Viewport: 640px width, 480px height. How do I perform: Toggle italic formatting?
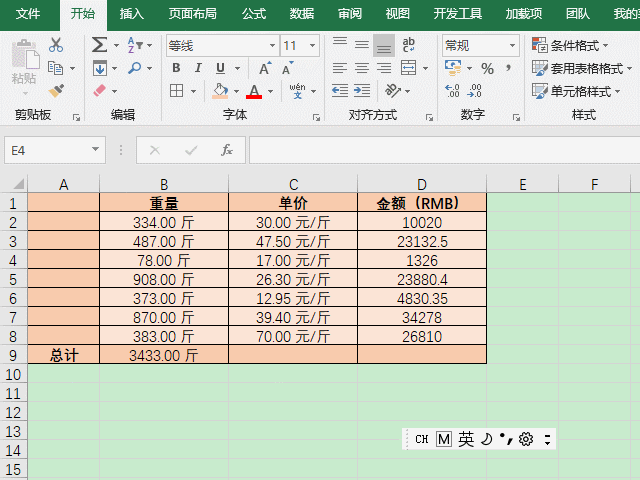pos(198,68)
